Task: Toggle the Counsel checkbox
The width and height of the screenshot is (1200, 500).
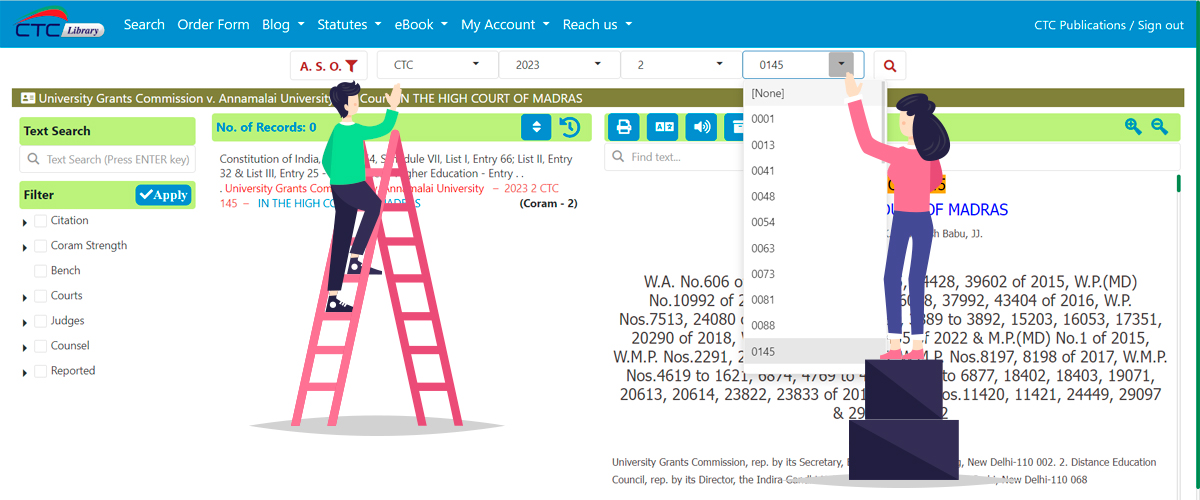Action: coord(41,346)
